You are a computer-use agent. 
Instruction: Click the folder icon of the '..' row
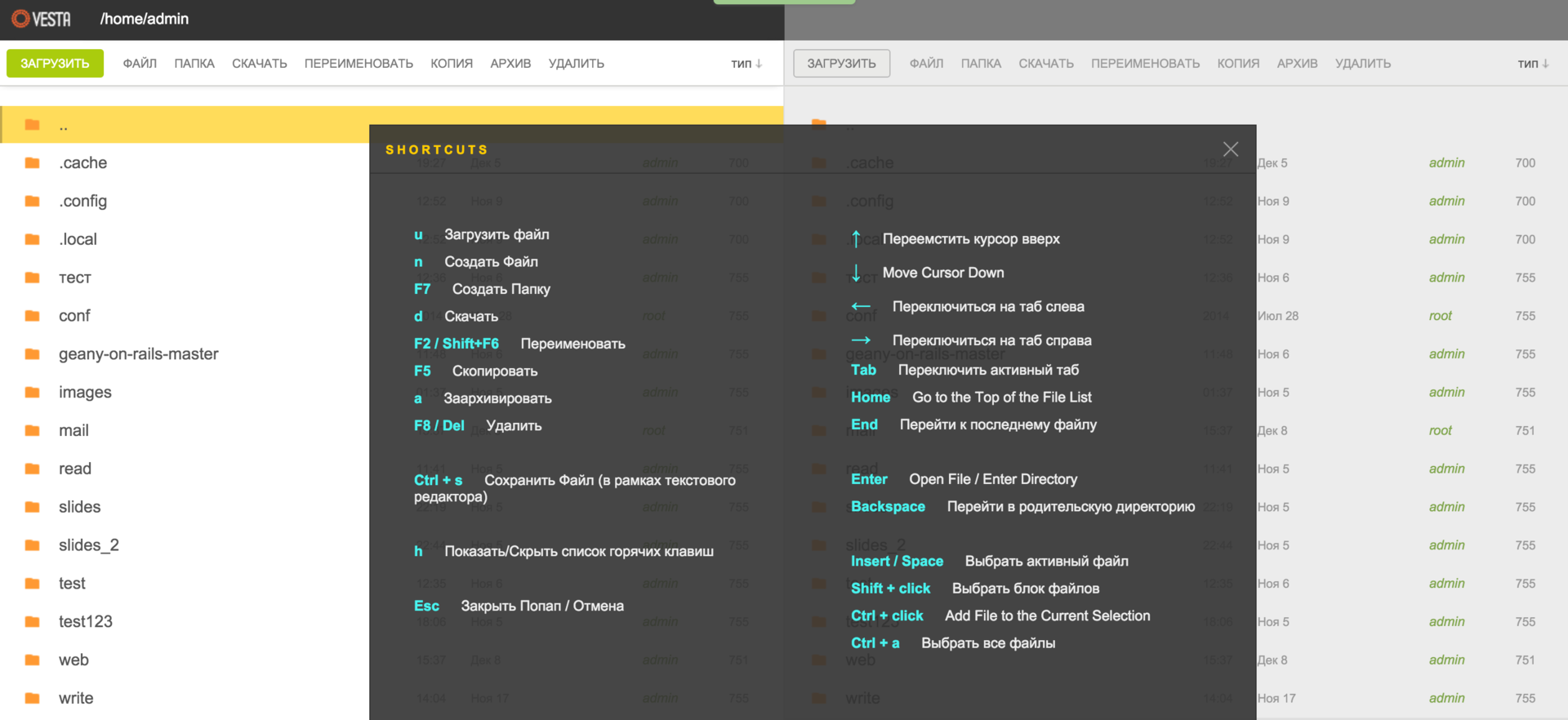[x=33, y=125]
